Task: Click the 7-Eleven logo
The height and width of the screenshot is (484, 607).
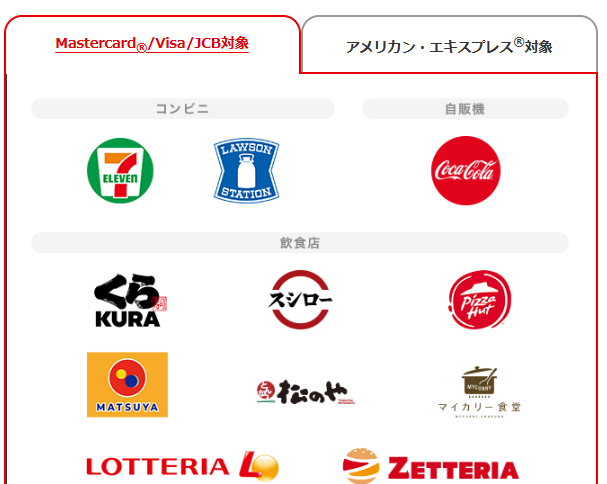Action: coord(120,171)
